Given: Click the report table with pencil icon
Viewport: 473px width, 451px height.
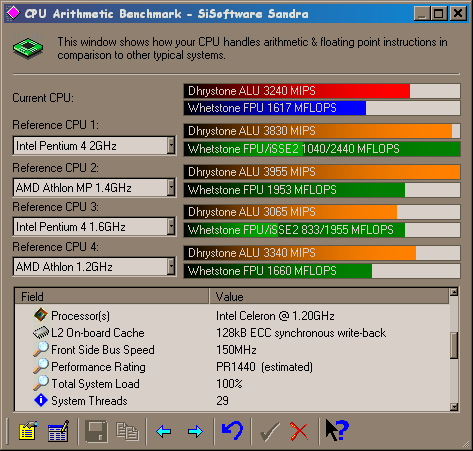Looking at the screenshot, I should tap(59, 432).
